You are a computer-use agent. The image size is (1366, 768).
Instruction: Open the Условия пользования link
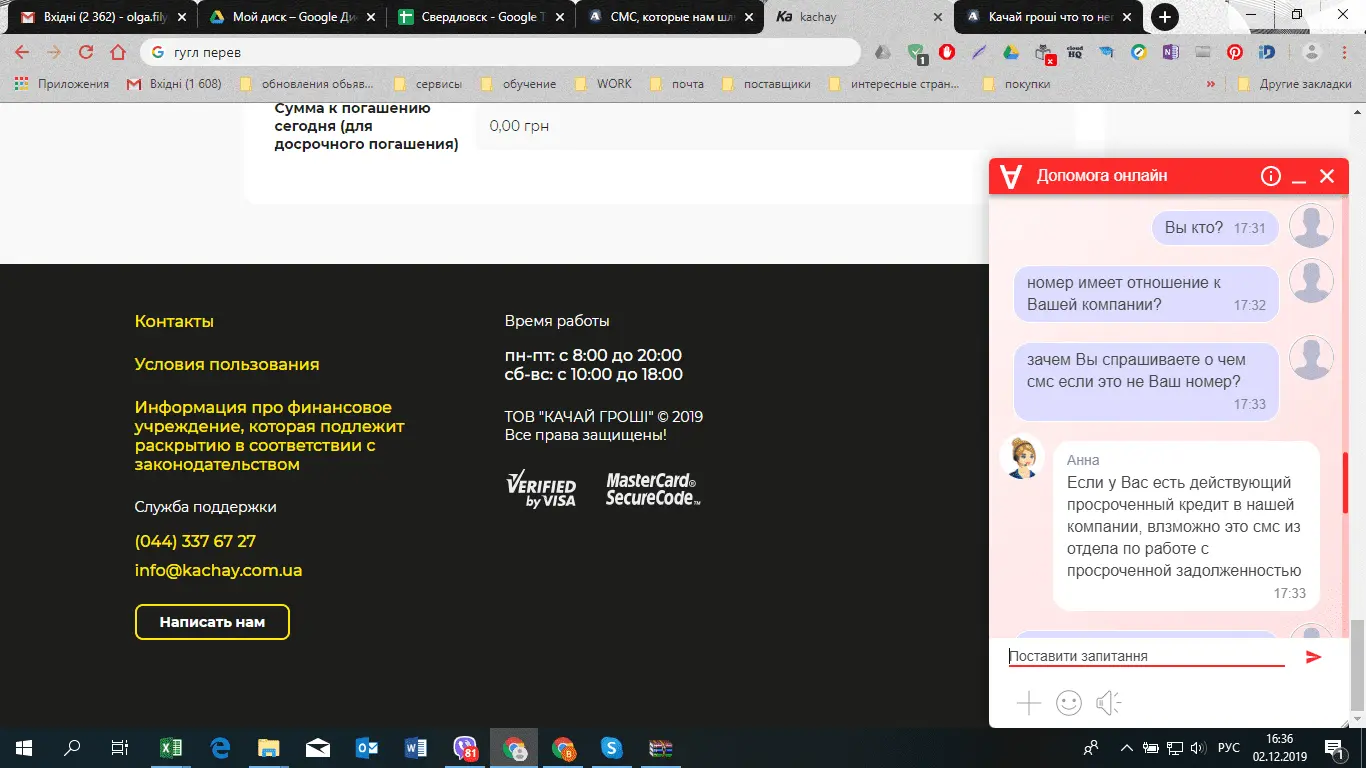(x=226, y=364)
